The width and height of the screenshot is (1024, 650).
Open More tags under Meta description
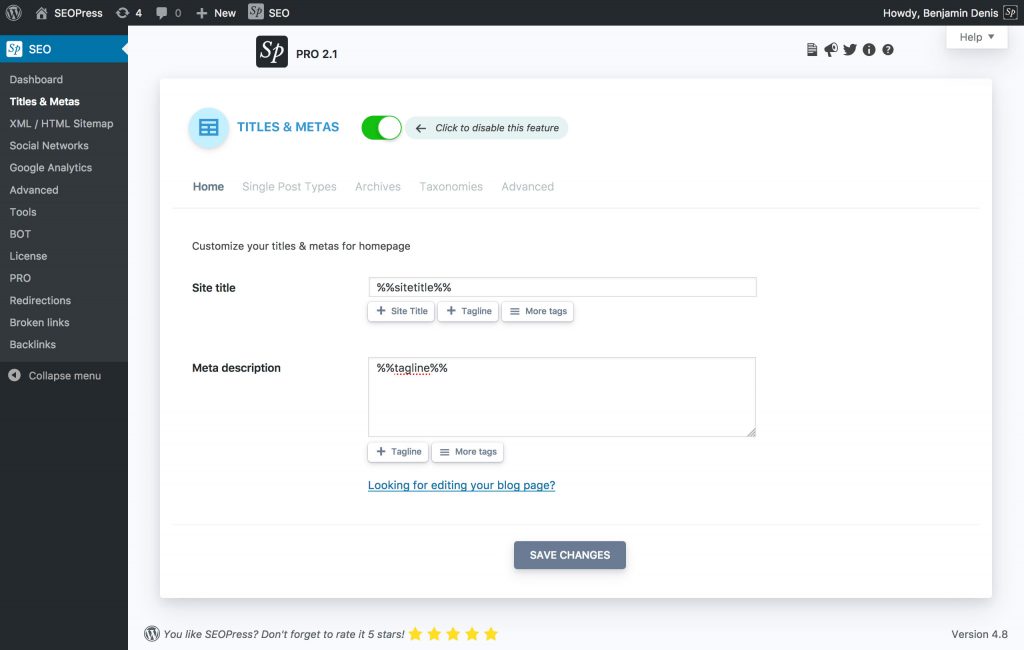[468, 451]
